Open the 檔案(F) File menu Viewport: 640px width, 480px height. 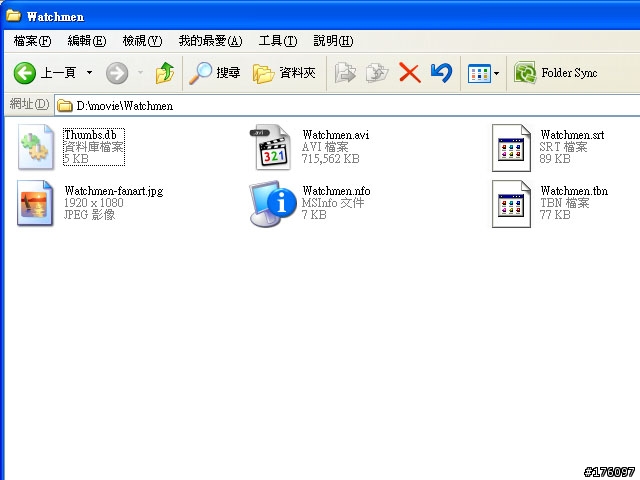tap(32, 41)
